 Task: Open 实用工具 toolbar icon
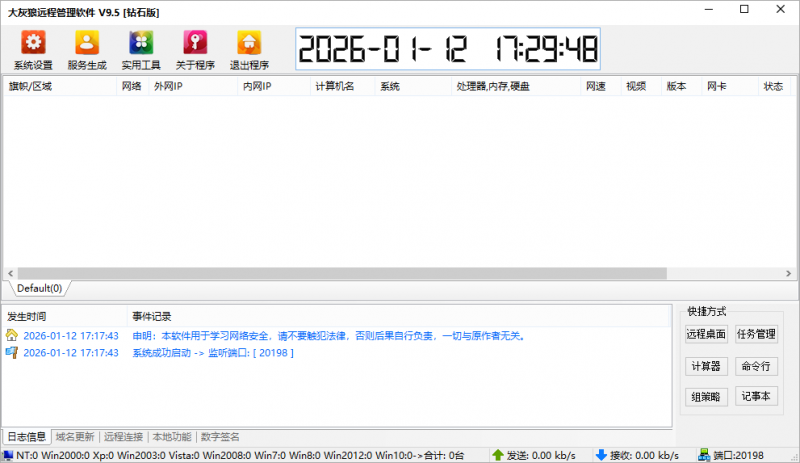141,42
